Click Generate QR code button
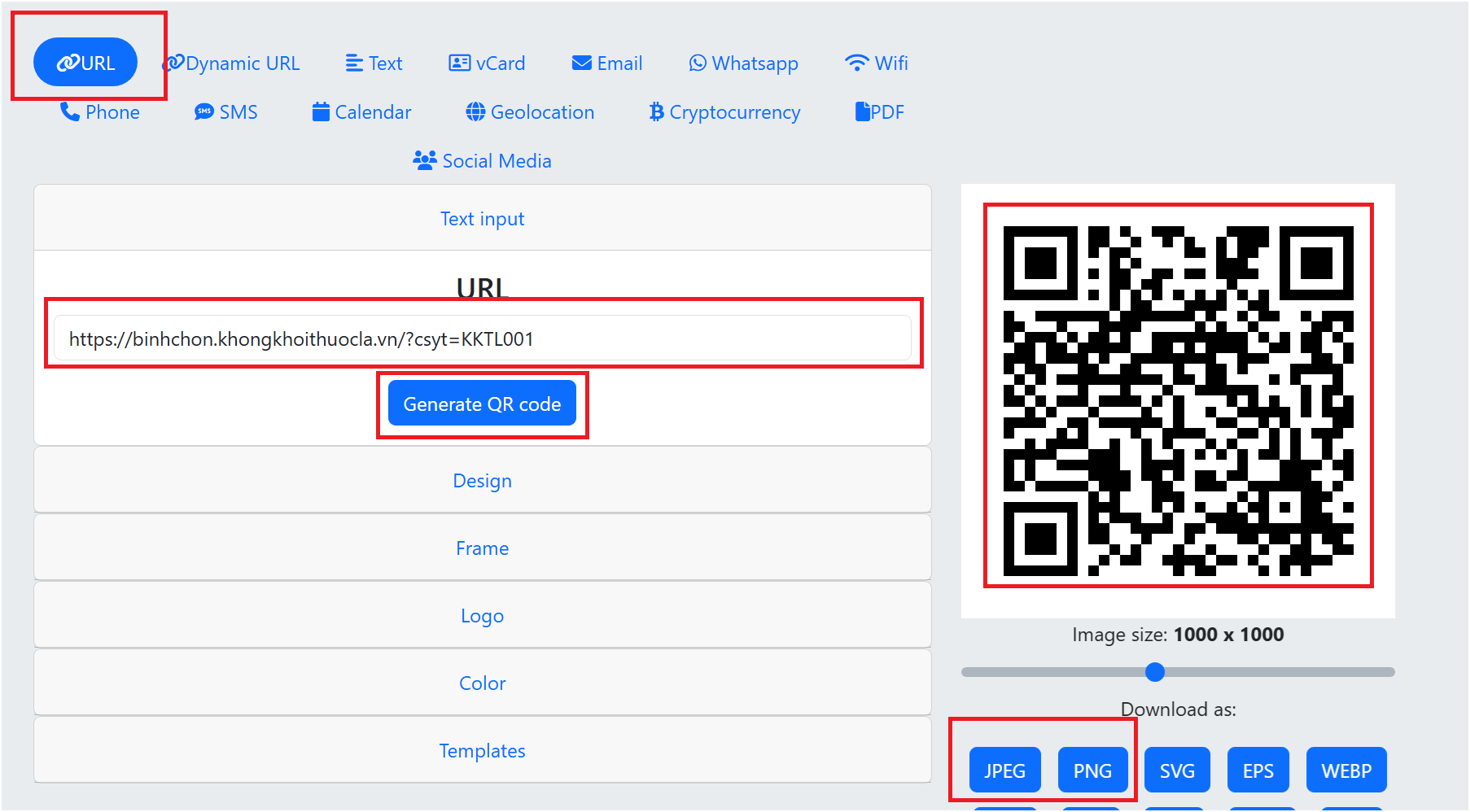Screen dimensions: 1470x812 (x=482, y=404)
